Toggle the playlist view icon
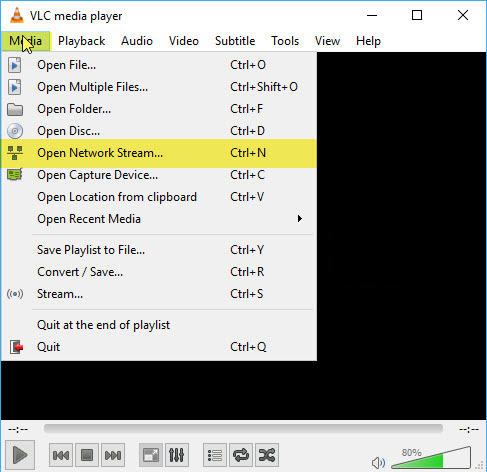This screenshot has height=472, width=487. 215,455
